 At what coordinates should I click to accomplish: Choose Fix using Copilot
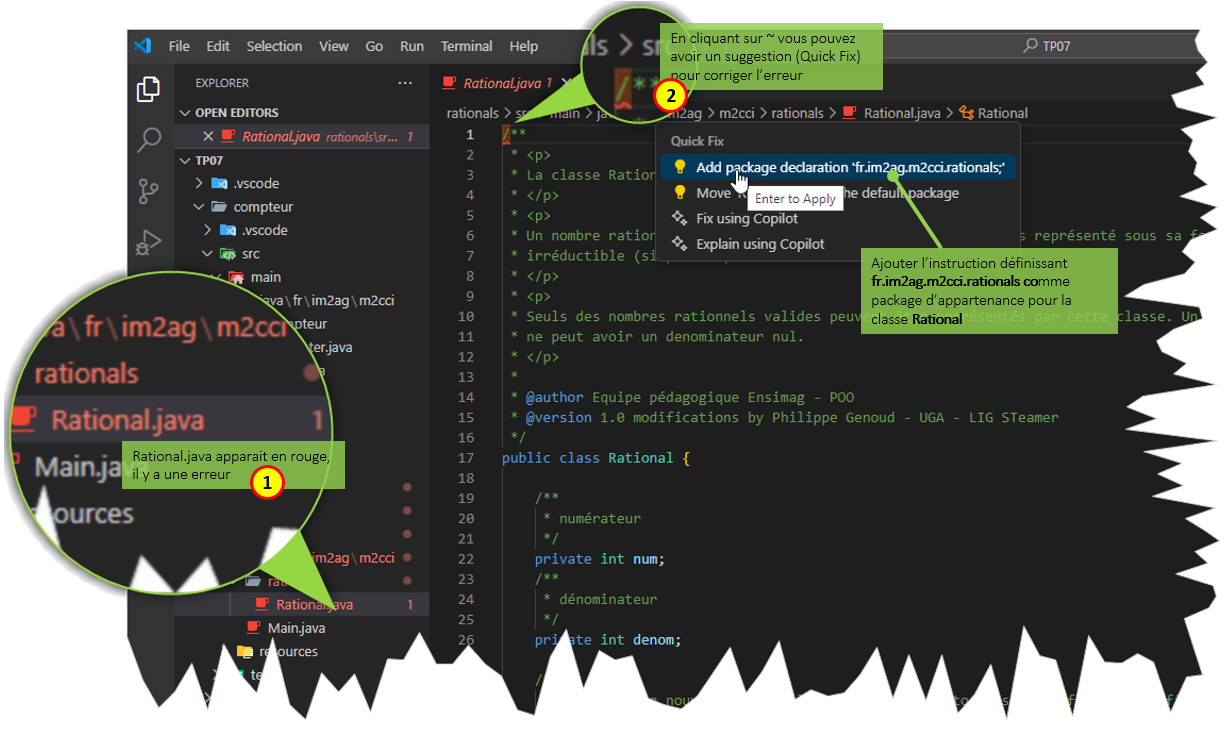[746, 218]
